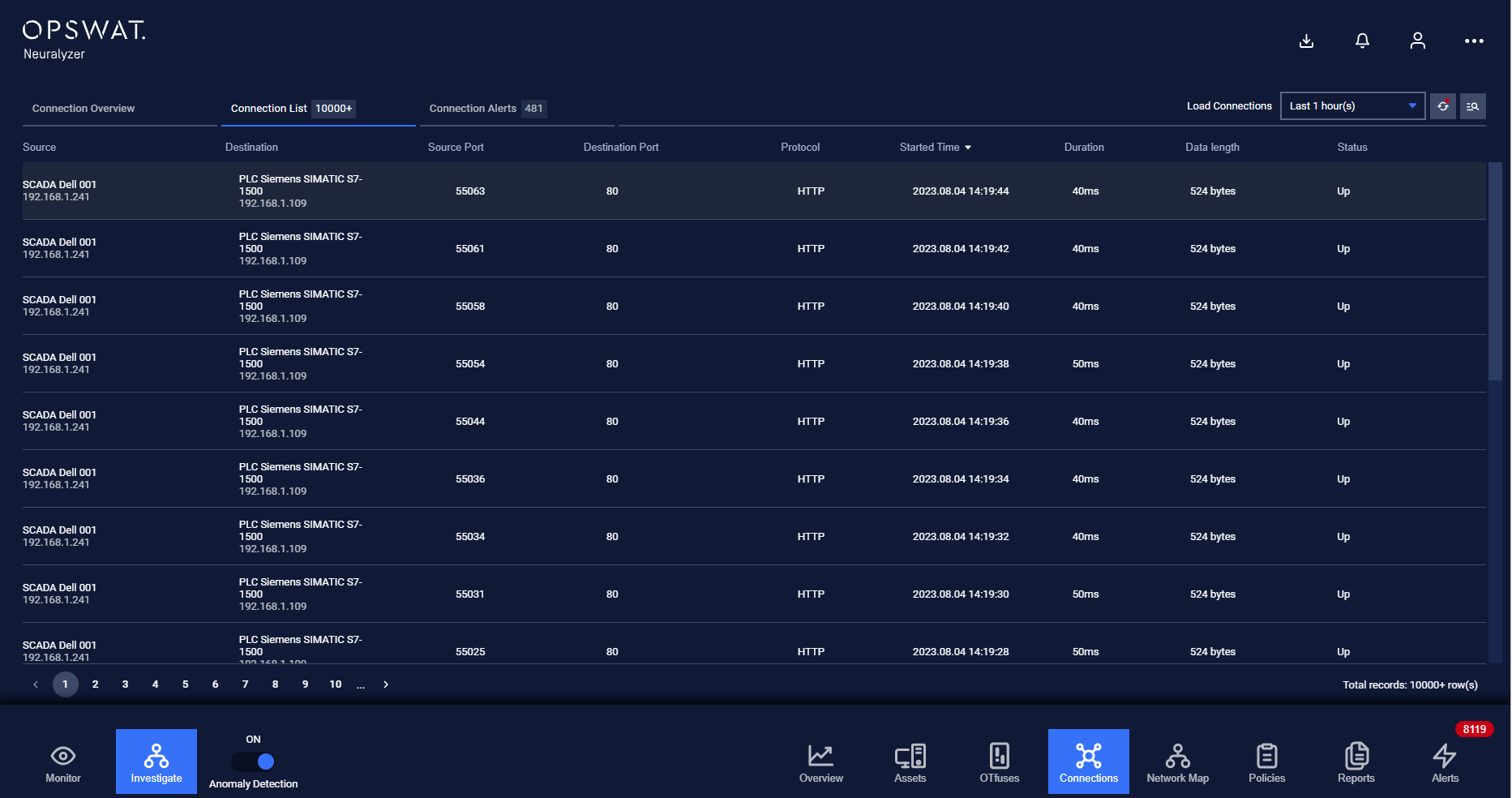Go to Policies

pyautogui.click(x=1267, y=762)
